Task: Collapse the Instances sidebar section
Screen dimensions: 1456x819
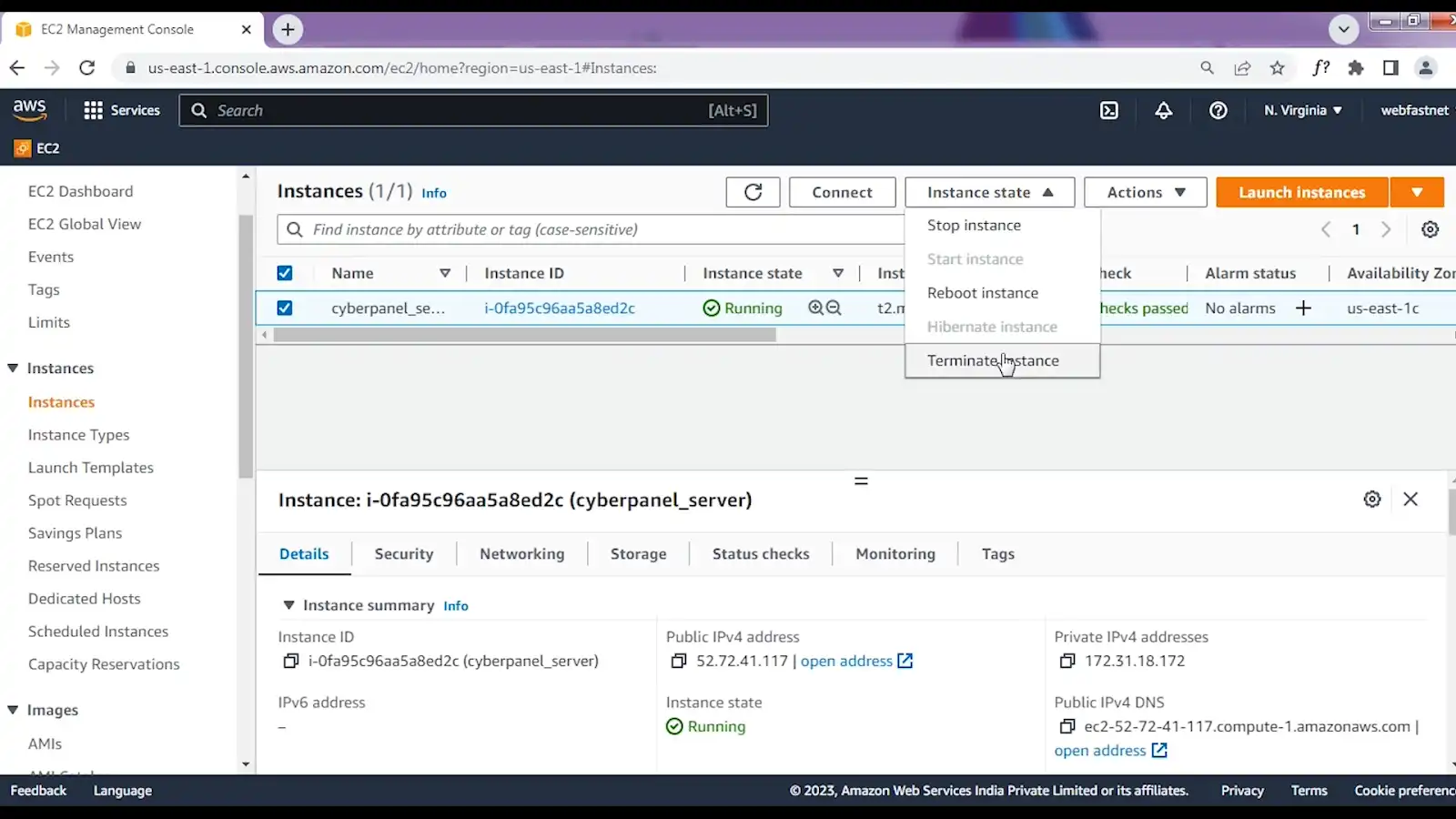Action: coord(13,369)
